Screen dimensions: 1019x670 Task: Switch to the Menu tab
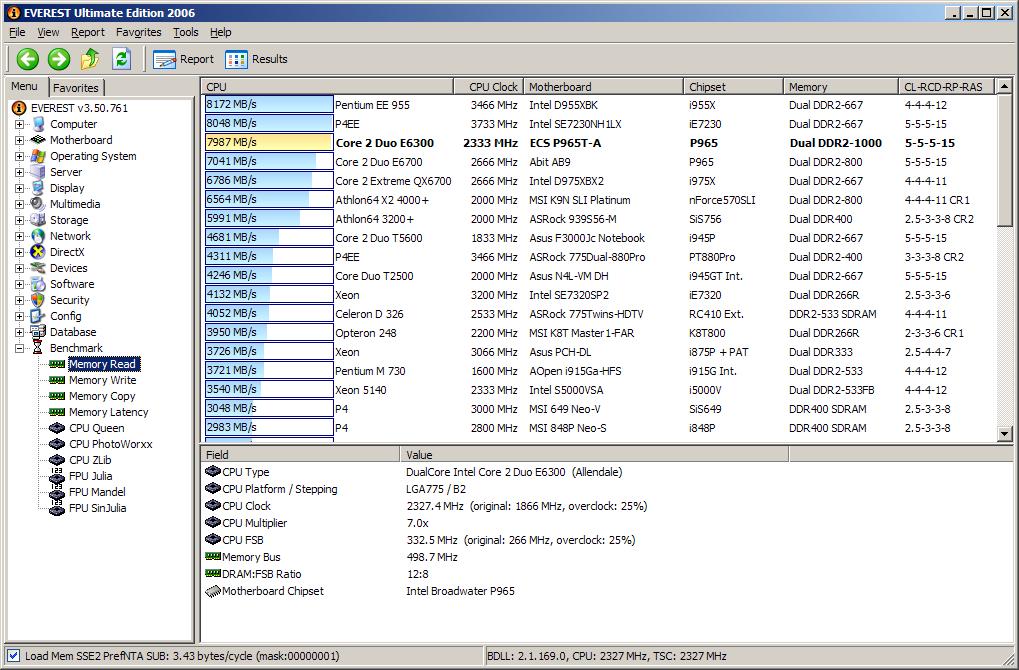click(25, 86)
